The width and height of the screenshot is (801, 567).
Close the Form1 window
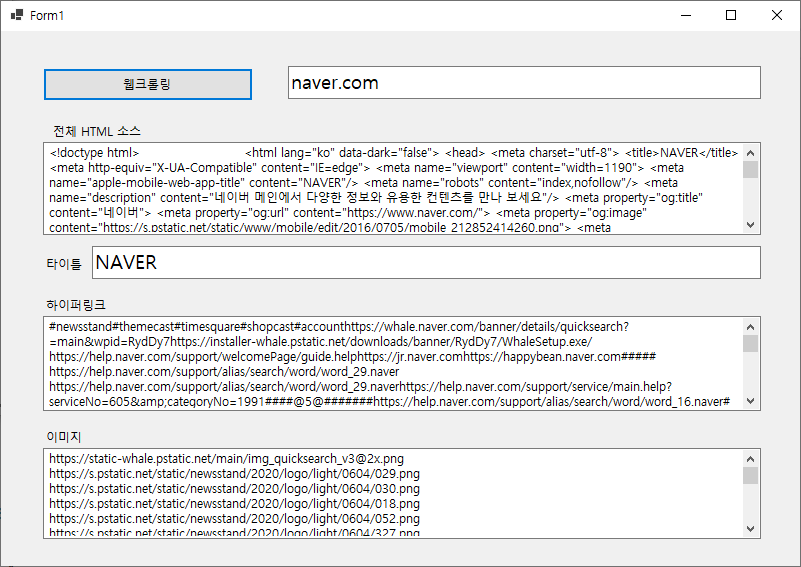776,15
